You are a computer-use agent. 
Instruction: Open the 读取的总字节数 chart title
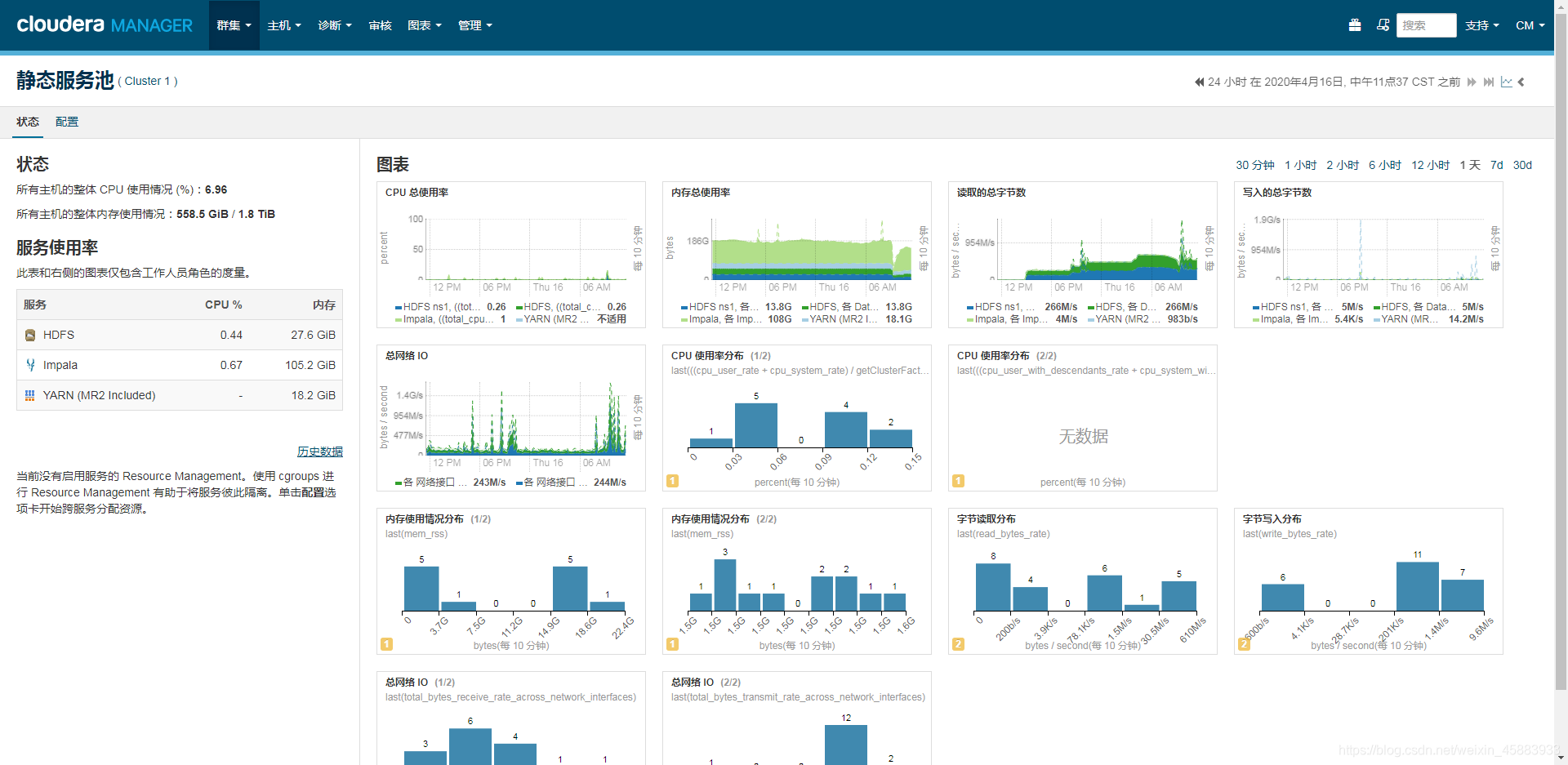click(x=991, y=193)
